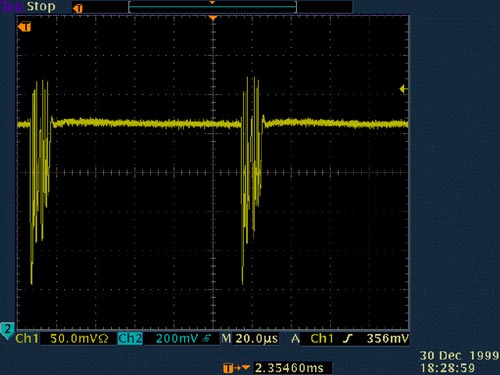Select the M timebase label
Screen dimensions: 500x375
point(226,339)
